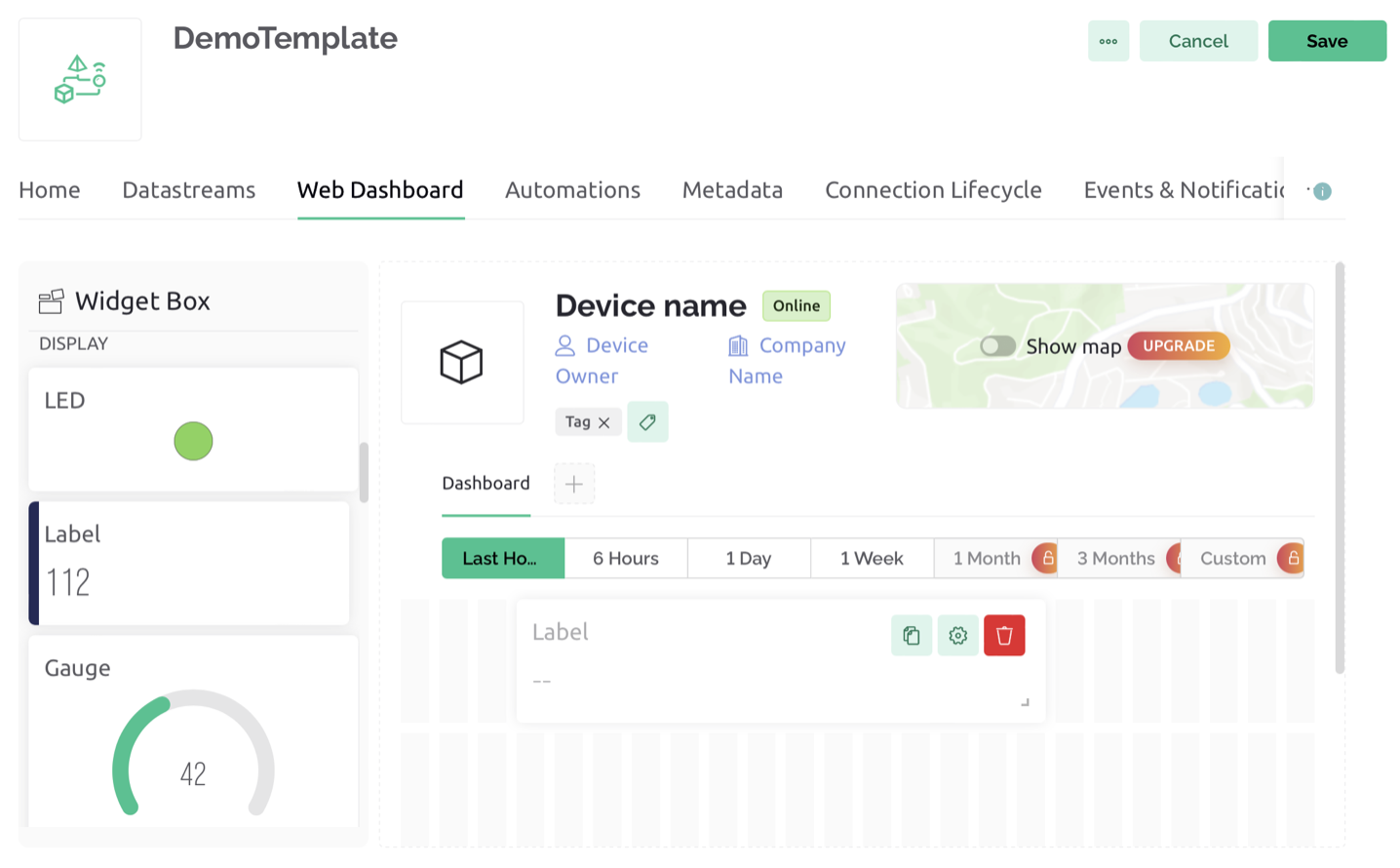The height and width of the screenshot is (868, 1400).
Task: Select the LED widget card
Action: coord(193,429)
